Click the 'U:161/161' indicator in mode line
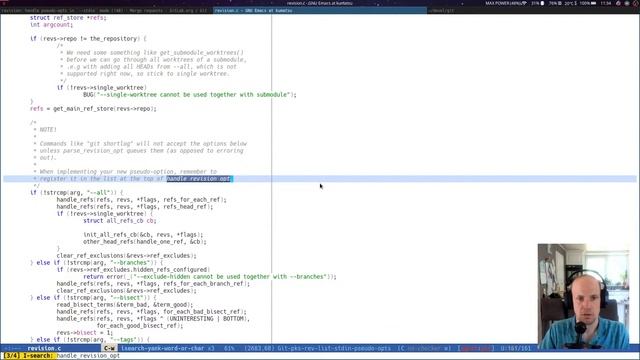 point(516,348)
